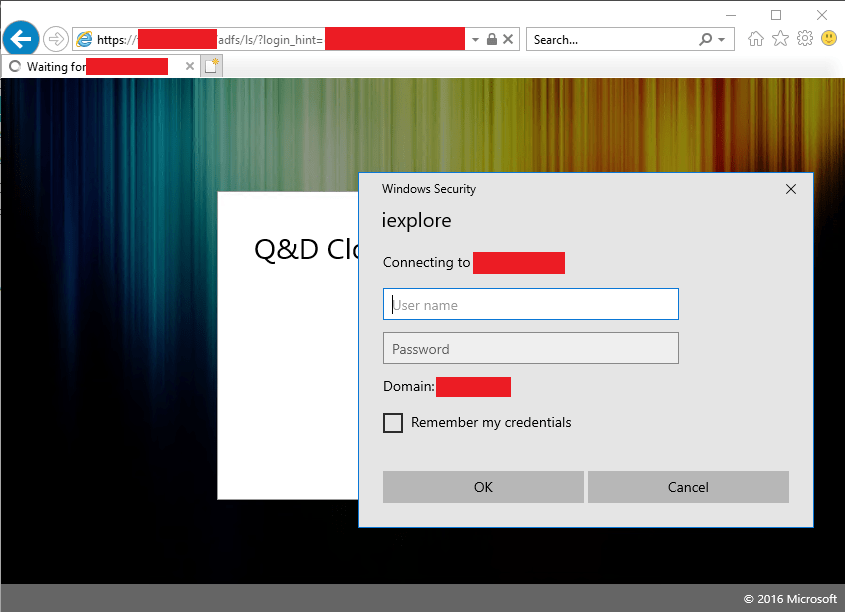Click the lock security icon in address bar
Image resolution: width=845 pixels, height=612 pixels.
491,39
